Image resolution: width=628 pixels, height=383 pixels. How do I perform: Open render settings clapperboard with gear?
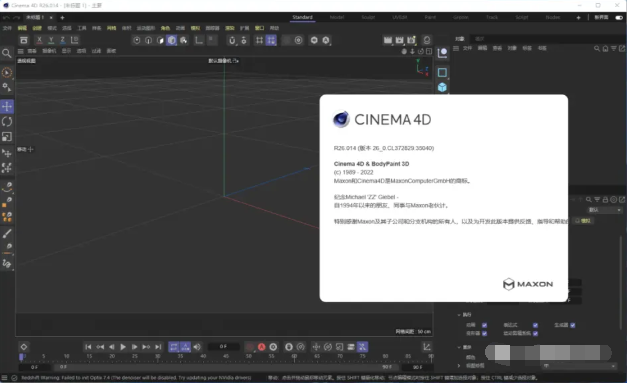pyautogui.click(x=411, y=40)
